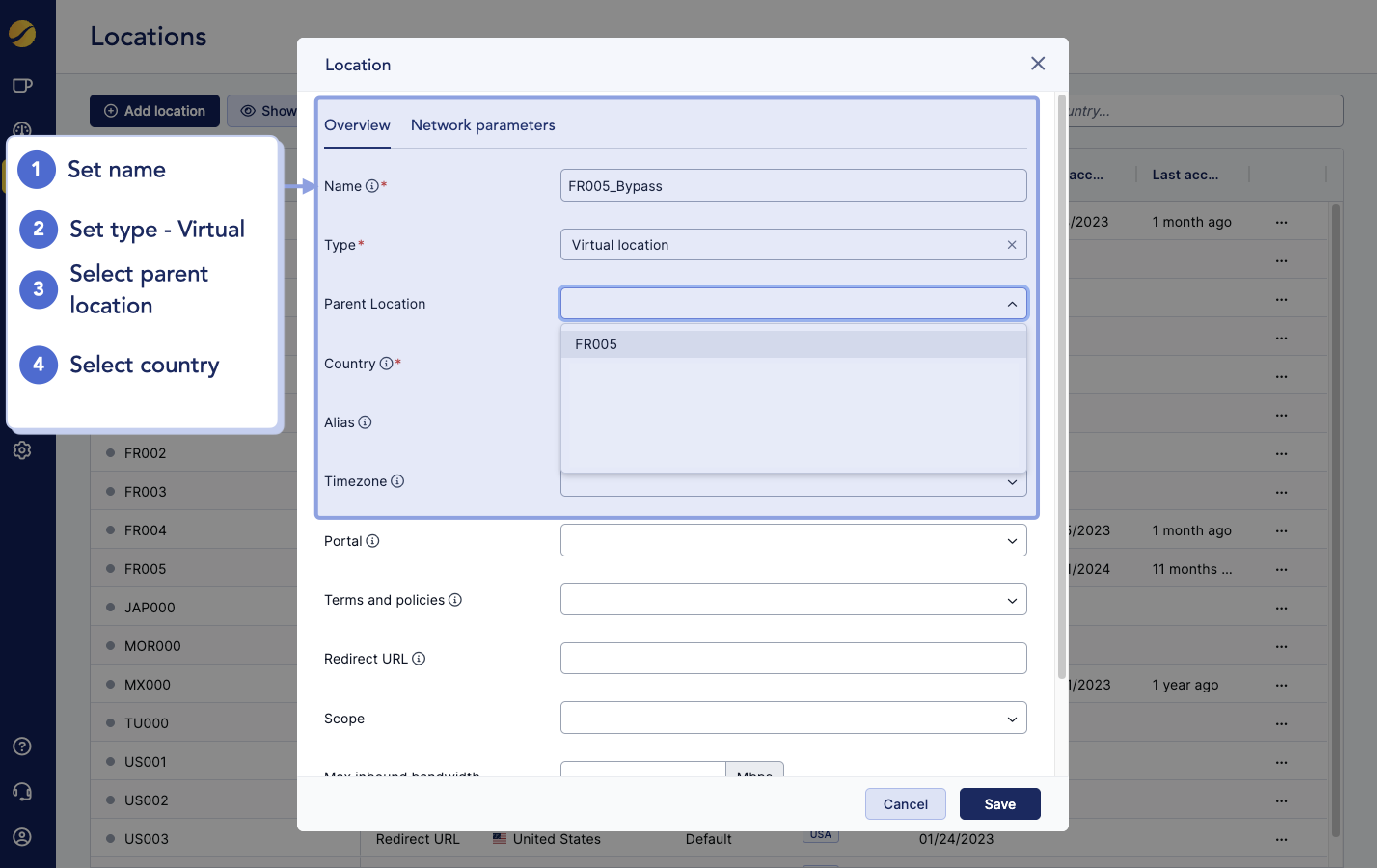Clear the Virtual location type selection
Image resolution: width=1389 pixels, height=868 pixels.
point(1012,245)
